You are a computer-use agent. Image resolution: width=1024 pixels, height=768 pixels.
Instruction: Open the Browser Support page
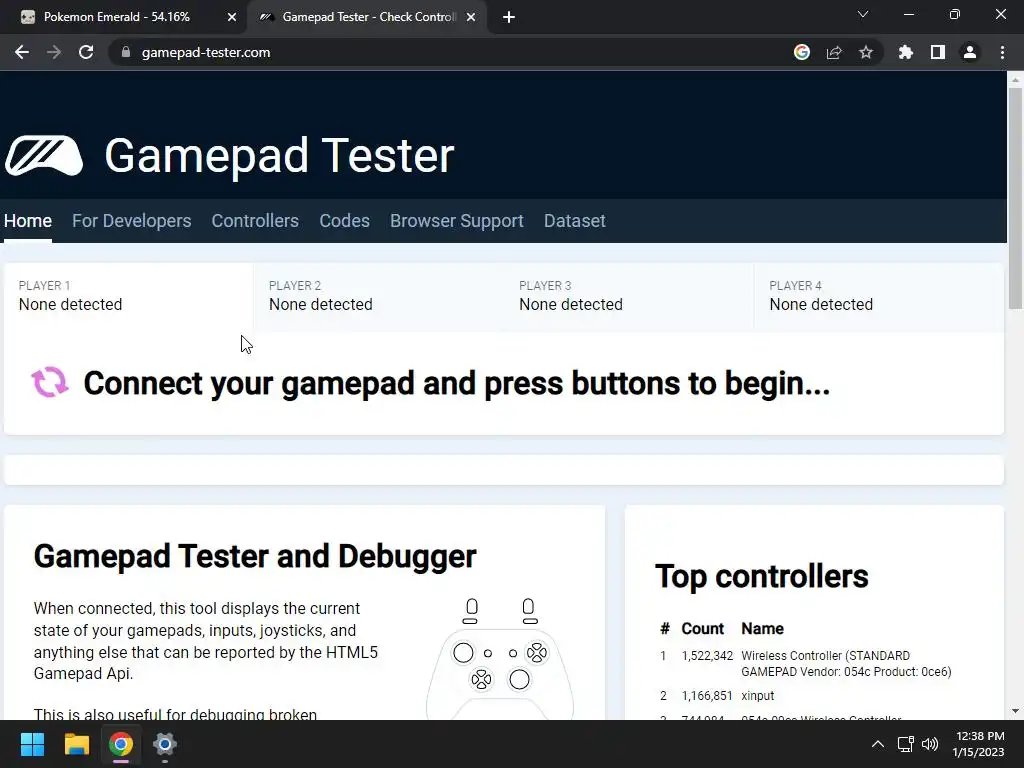pyautogui.click(x=456, y=221)
